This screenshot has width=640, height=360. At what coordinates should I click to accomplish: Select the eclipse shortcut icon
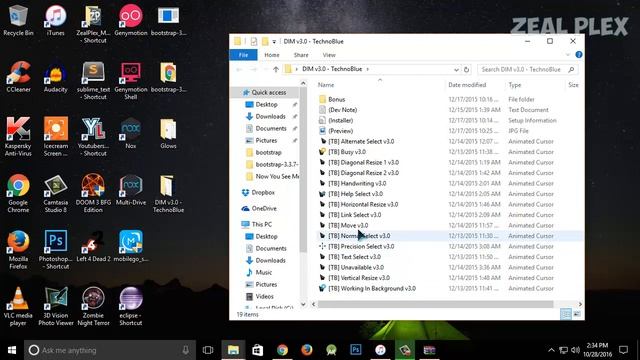pos(131,306)
